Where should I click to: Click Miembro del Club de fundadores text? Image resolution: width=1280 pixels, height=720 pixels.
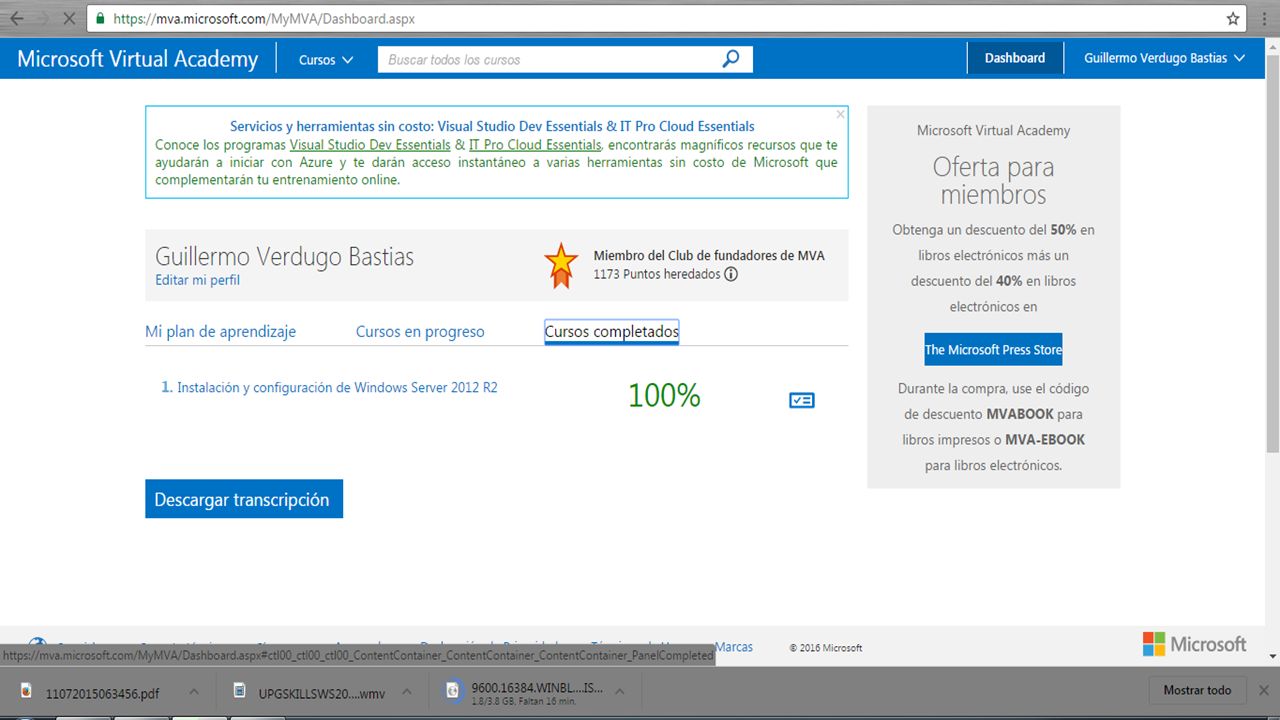709,255
